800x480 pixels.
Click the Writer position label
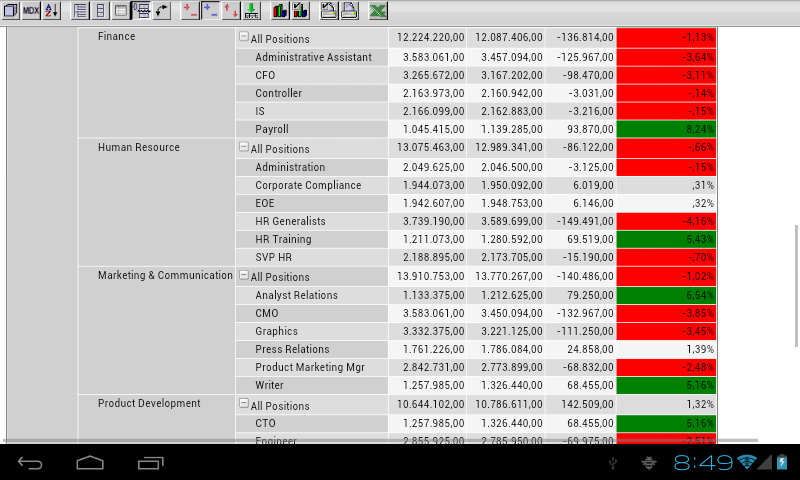269,385
